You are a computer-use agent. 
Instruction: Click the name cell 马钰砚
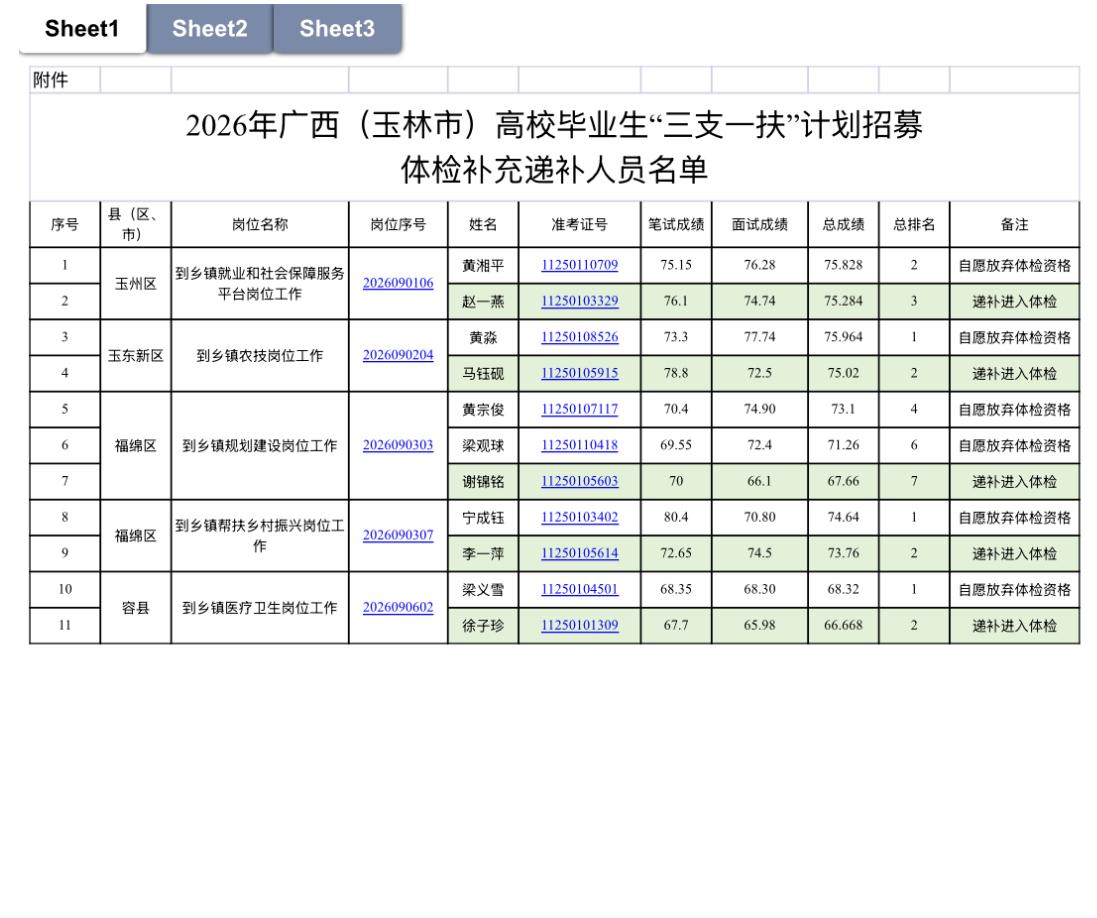click(483, 374)
